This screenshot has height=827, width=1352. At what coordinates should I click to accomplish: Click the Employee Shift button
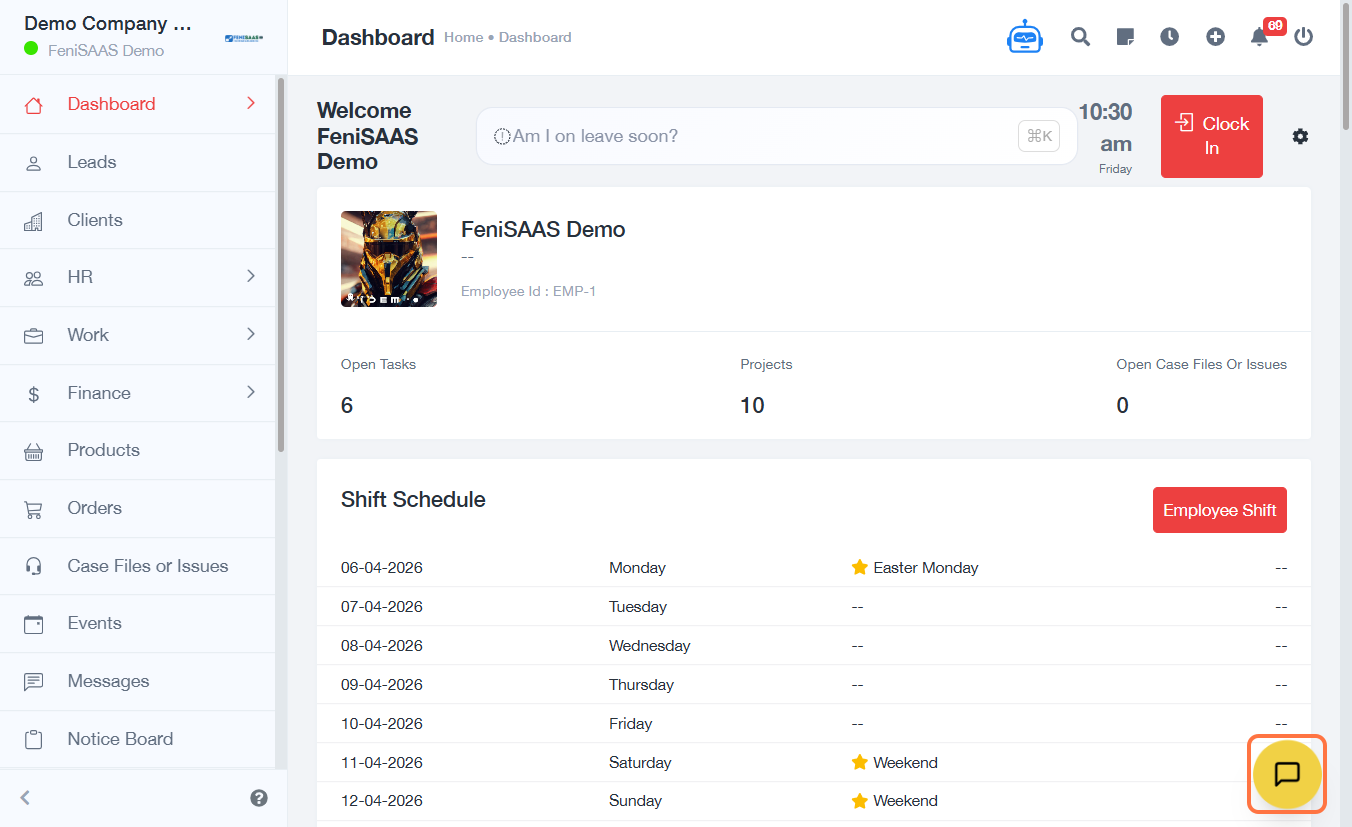(x=1219, y=510)
